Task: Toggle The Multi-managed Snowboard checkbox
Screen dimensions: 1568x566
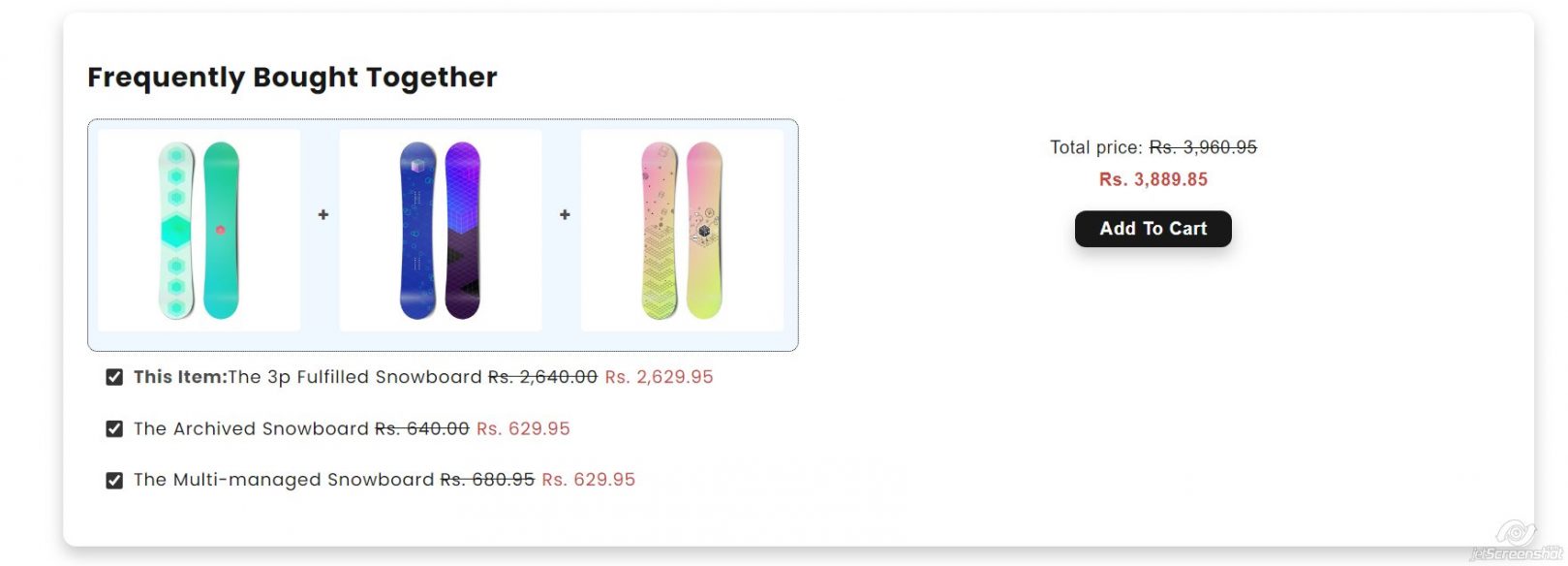Action: [113, 479]
